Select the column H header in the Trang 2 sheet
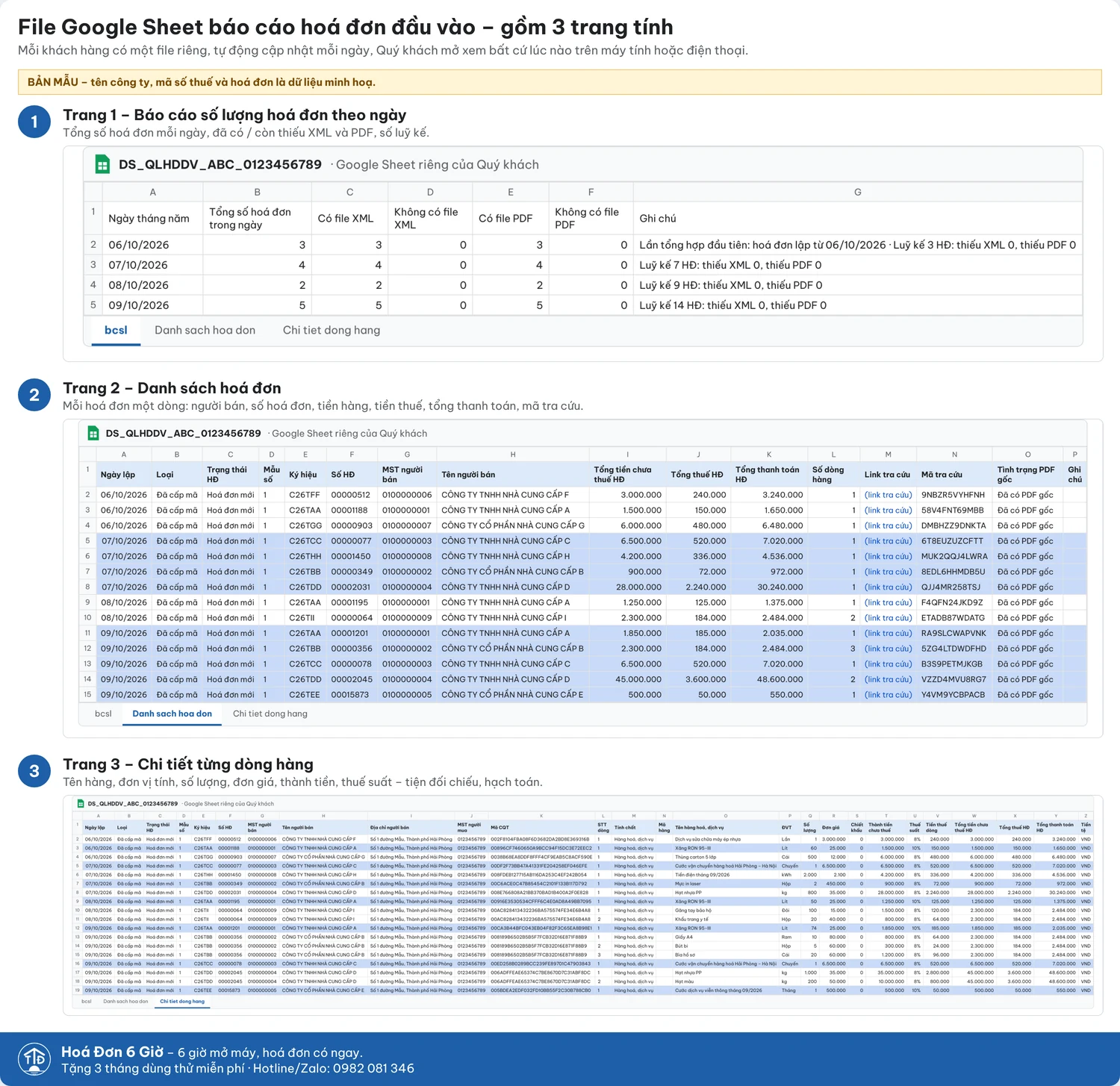The height and width of the screenshot is (1086, 1120). coord(513,454)
